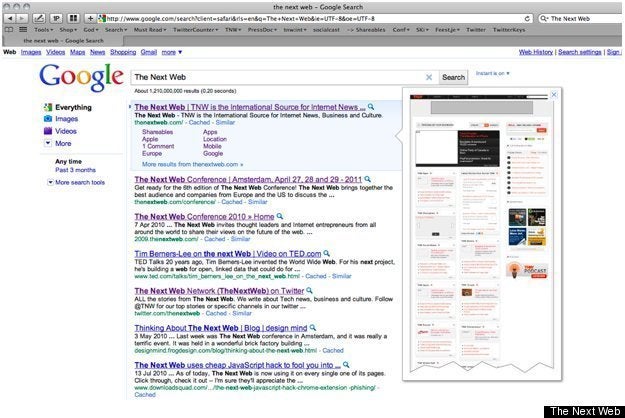Image resolution: width=625 pixels, height=418 pixels.
Task: Click the pencil edit toolbar button
Action: [x=39, y=18]
